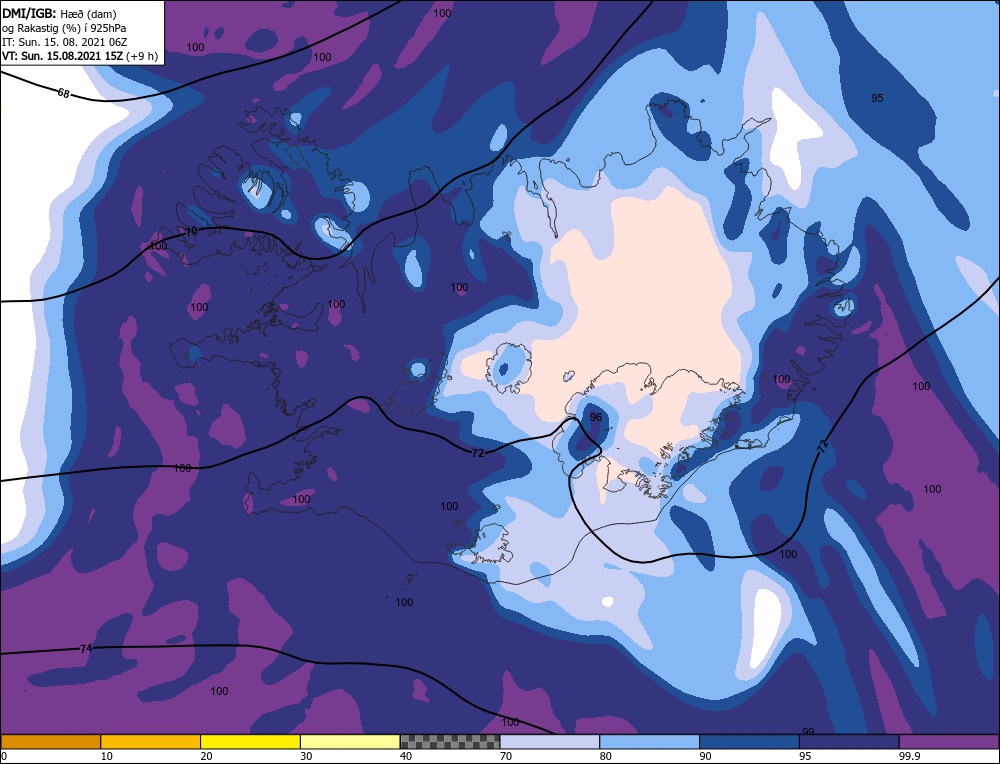Click the '10' number on the legend scale
The height and width of the screenshot is (764, 1000).
[x=106, y=756]
